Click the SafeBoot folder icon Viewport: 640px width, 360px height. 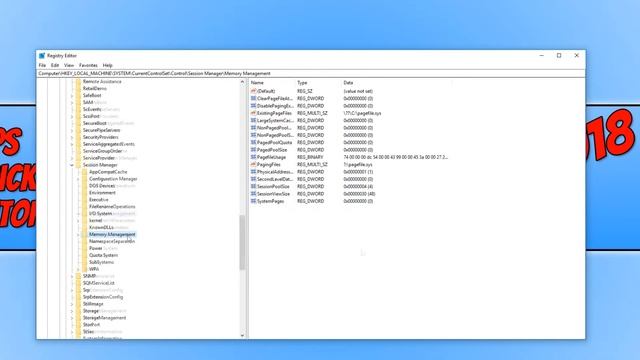click(x=78, y=96)
